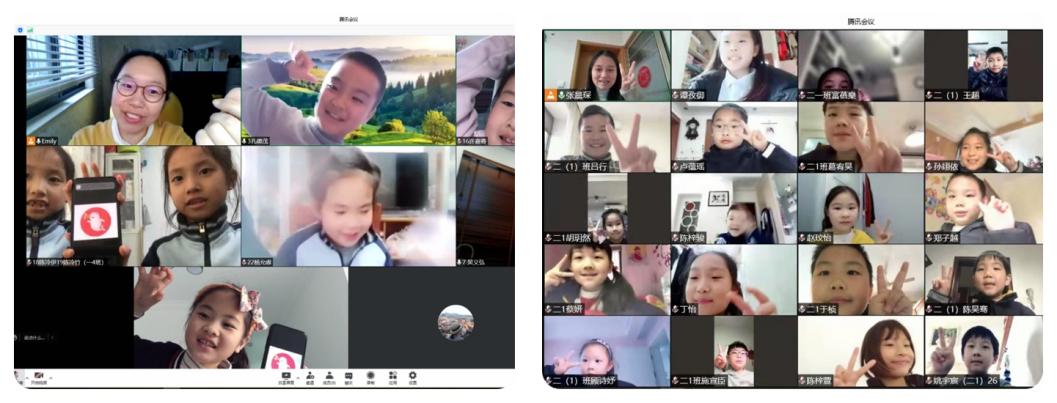Expand the arrow next to Start Video
The image size is (1057, 403).
(49, 376)
